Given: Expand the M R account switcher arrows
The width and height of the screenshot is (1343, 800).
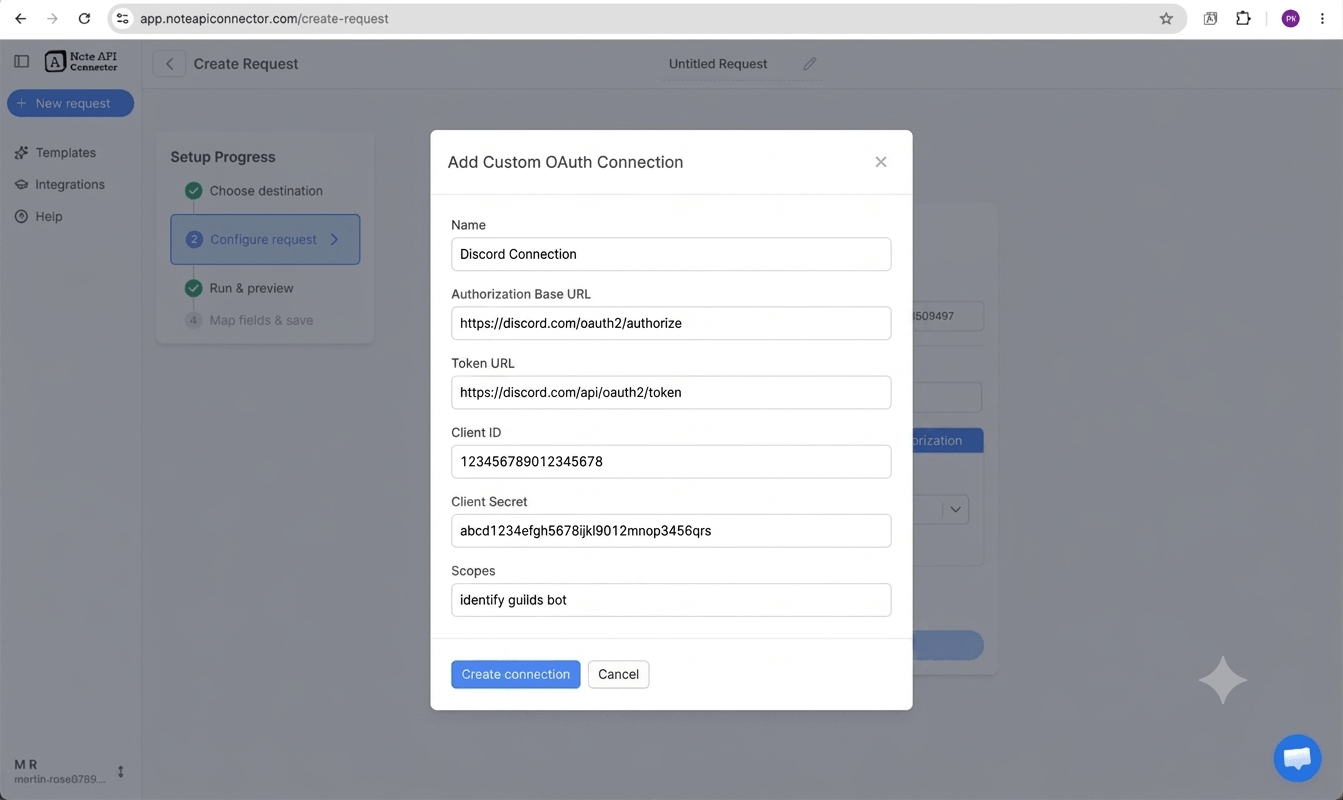Looking at the screenshot, I should (121, 771).
